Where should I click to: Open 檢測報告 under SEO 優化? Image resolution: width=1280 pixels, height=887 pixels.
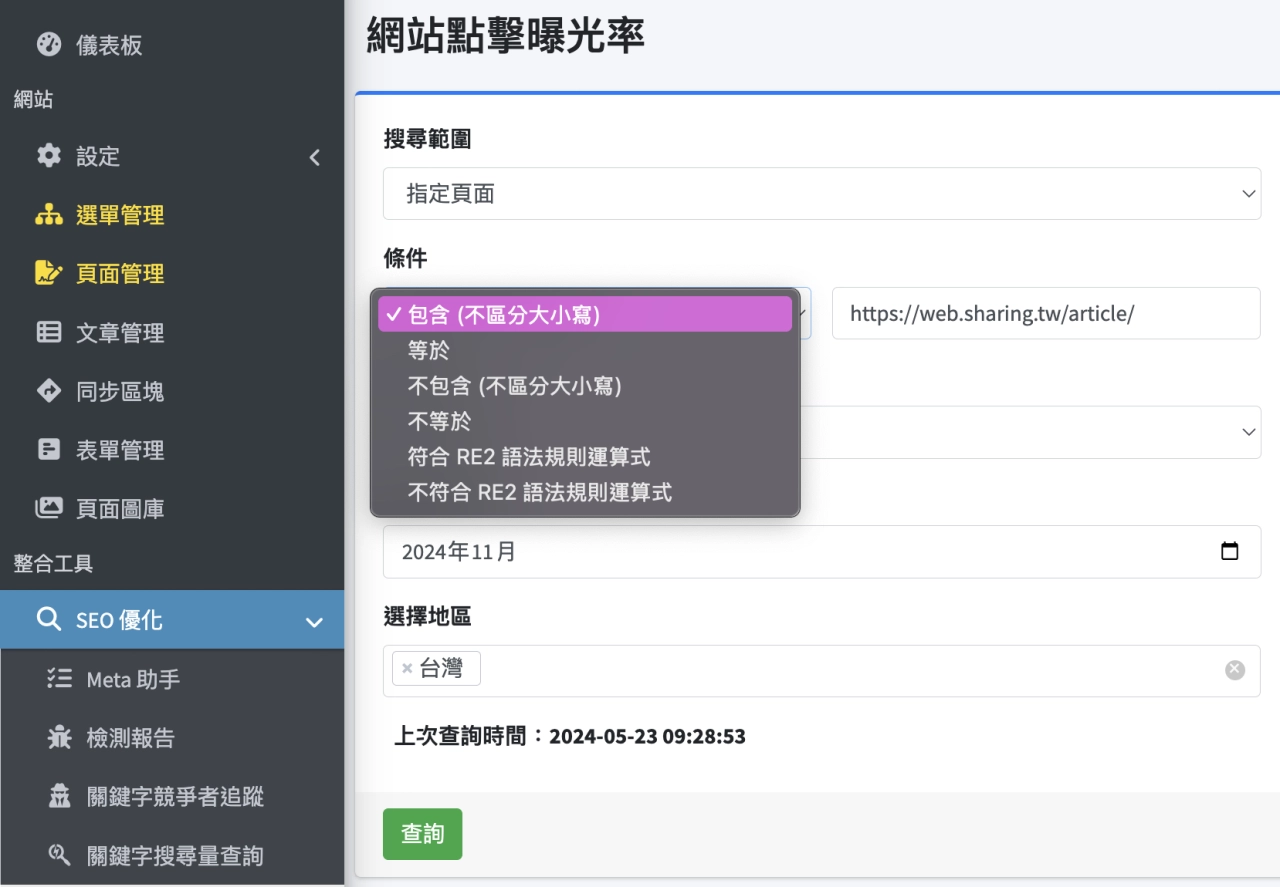(x=130, y=738)
